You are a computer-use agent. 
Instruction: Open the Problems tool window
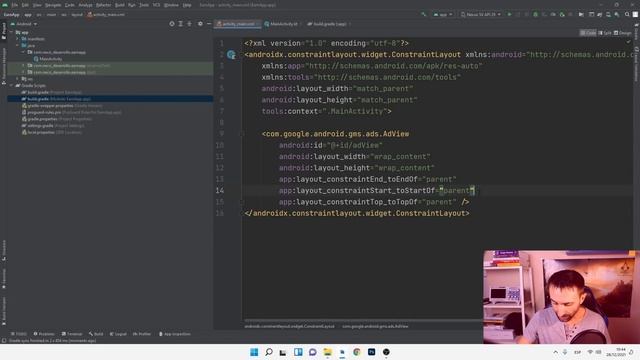pyautogui.click(x=44, y=334)
